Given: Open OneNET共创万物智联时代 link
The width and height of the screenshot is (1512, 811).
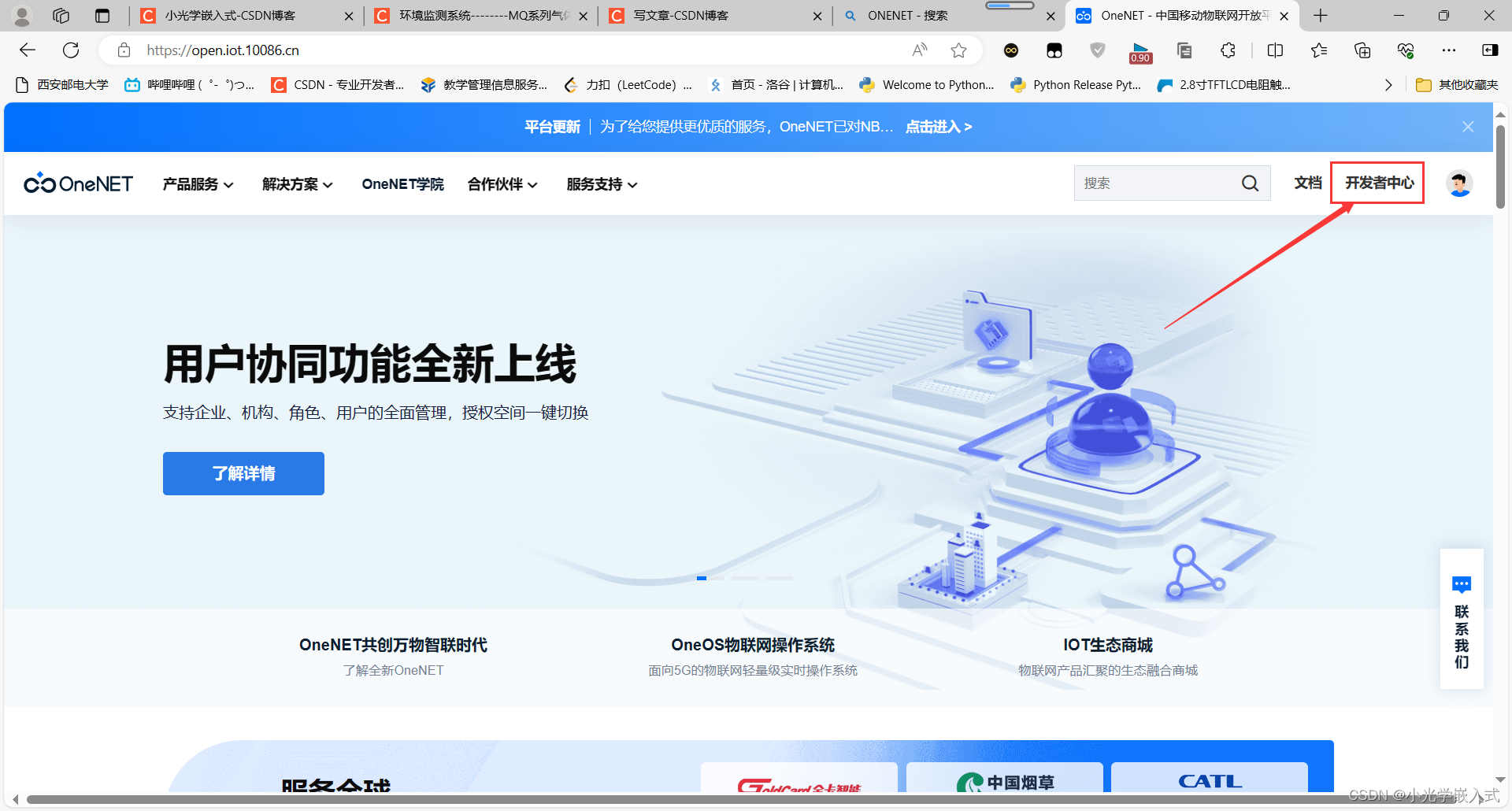Looking at the screenshot, I should [393, 645].
